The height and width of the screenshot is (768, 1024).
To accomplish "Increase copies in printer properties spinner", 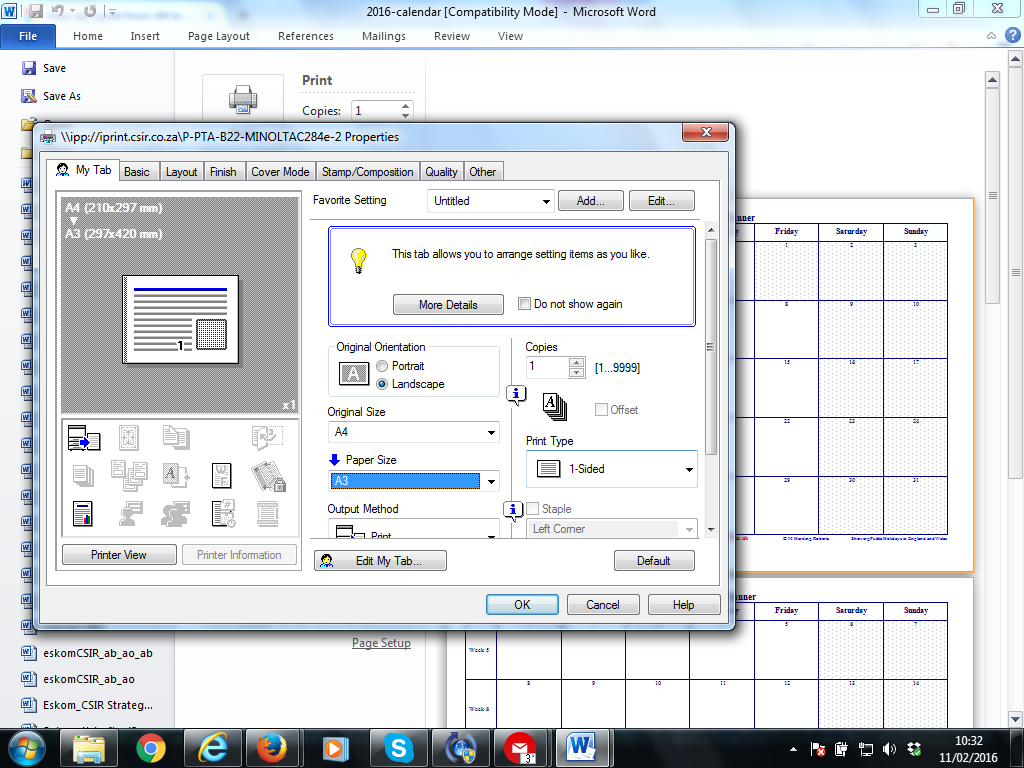I will point(576,362).
